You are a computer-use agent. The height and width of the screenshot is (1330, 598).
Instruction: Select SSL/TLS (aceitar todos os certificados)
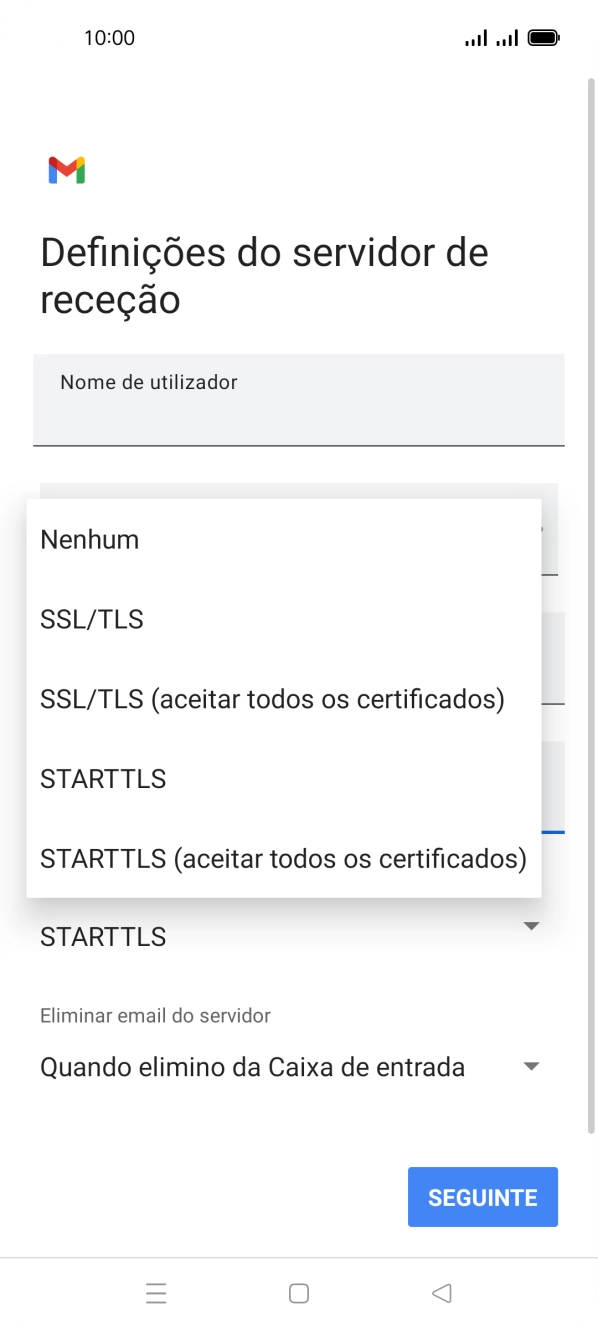pyautogui.click(x=272, y=699)
